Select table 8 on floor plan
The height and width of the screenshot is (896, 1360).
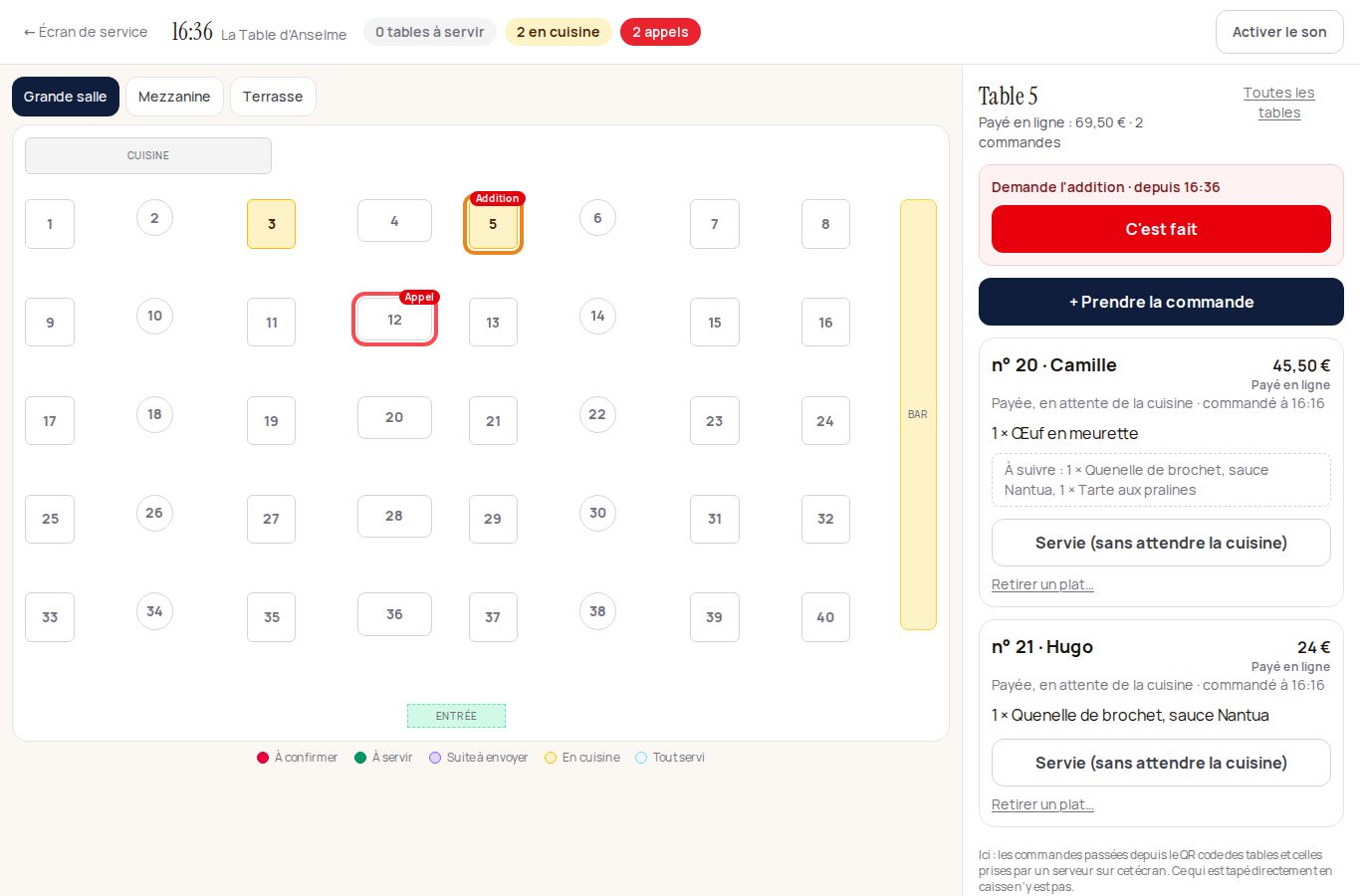(825, 224)
